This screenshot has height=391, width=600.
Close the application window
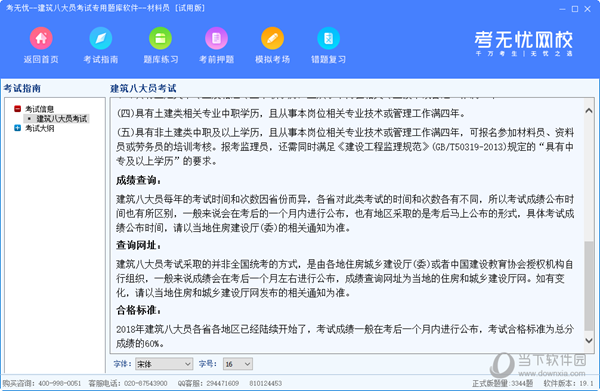(587, 9)
